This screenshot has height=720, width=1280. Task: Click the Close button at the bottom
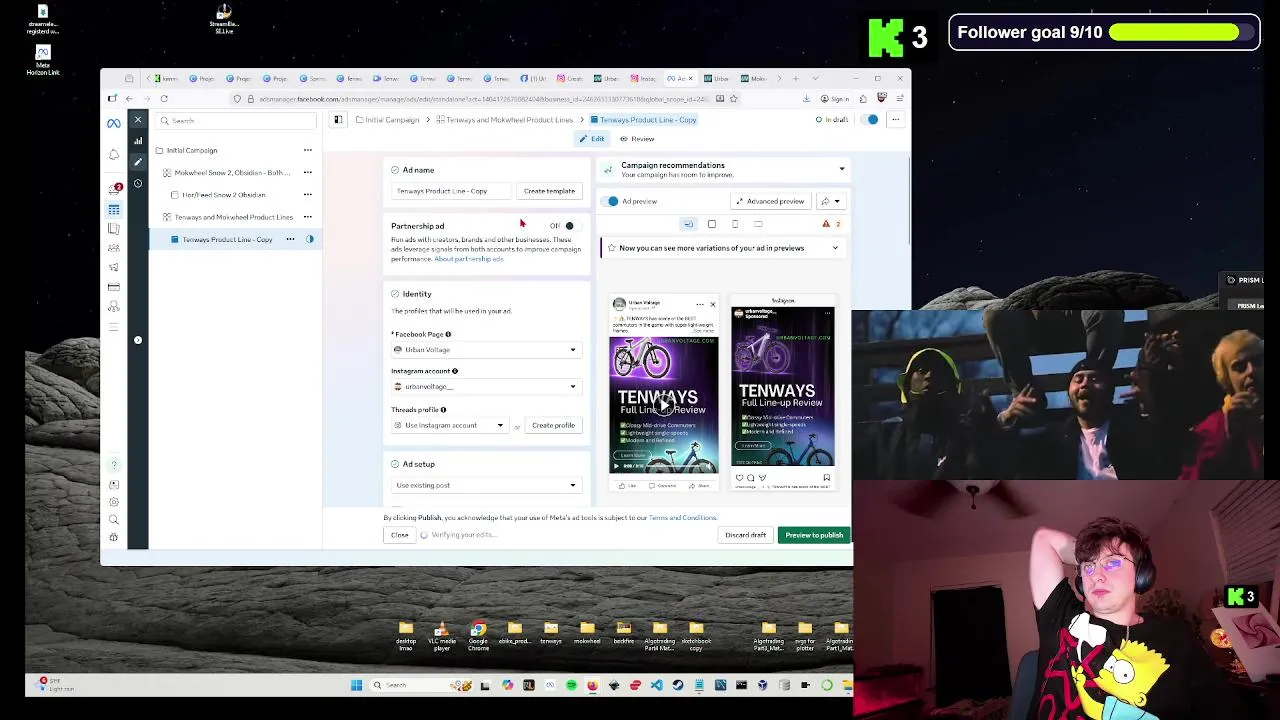[399, 535]
